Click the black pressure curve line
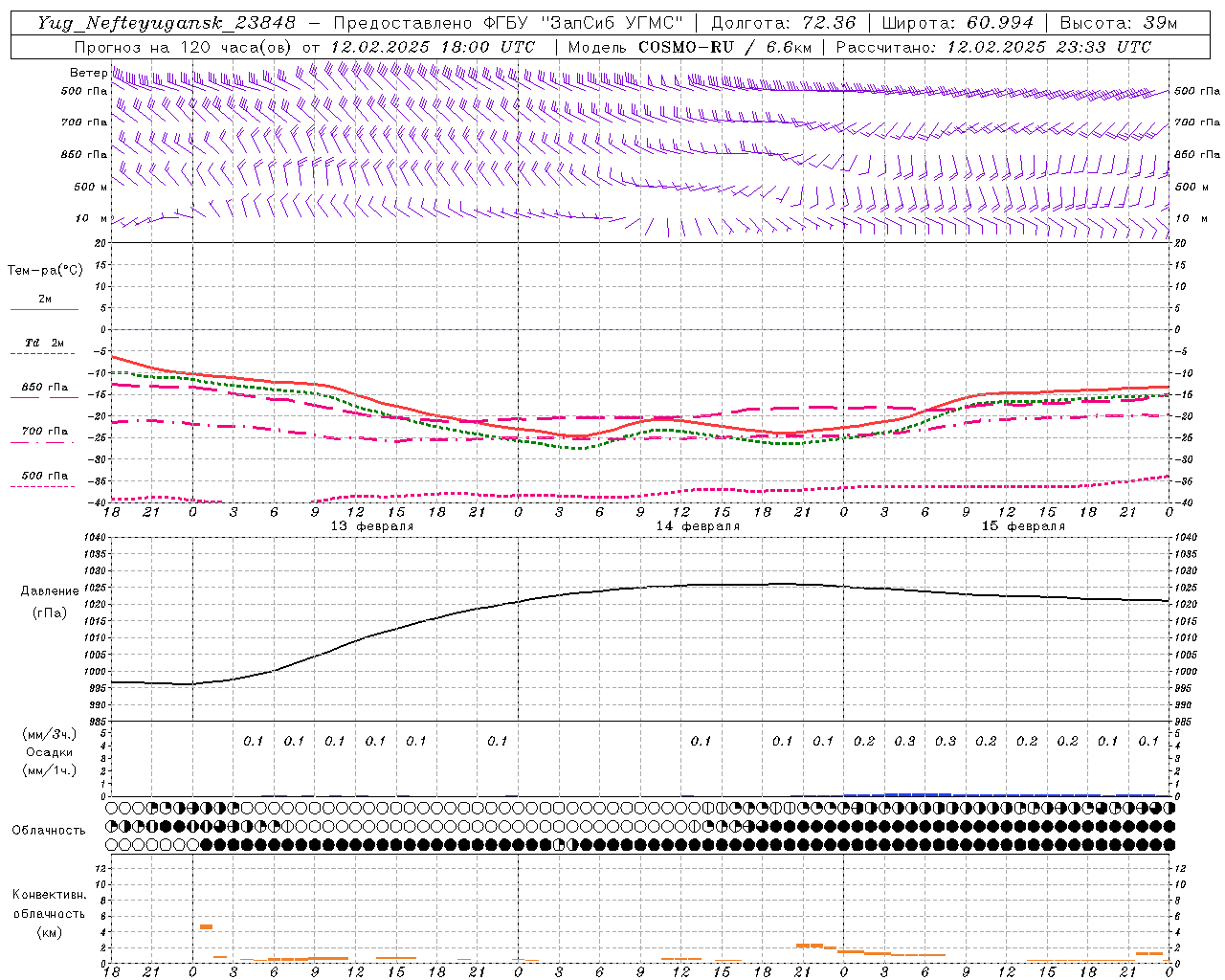The height and width of the screenshot is (980, 1225). [640, 590]
